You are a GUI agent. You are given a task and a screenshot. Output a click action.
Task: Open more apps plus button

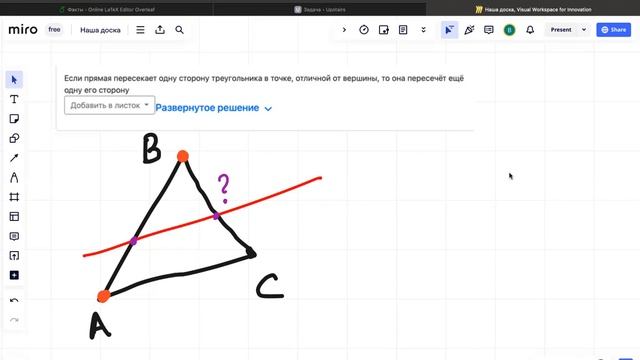click(14, 276)
